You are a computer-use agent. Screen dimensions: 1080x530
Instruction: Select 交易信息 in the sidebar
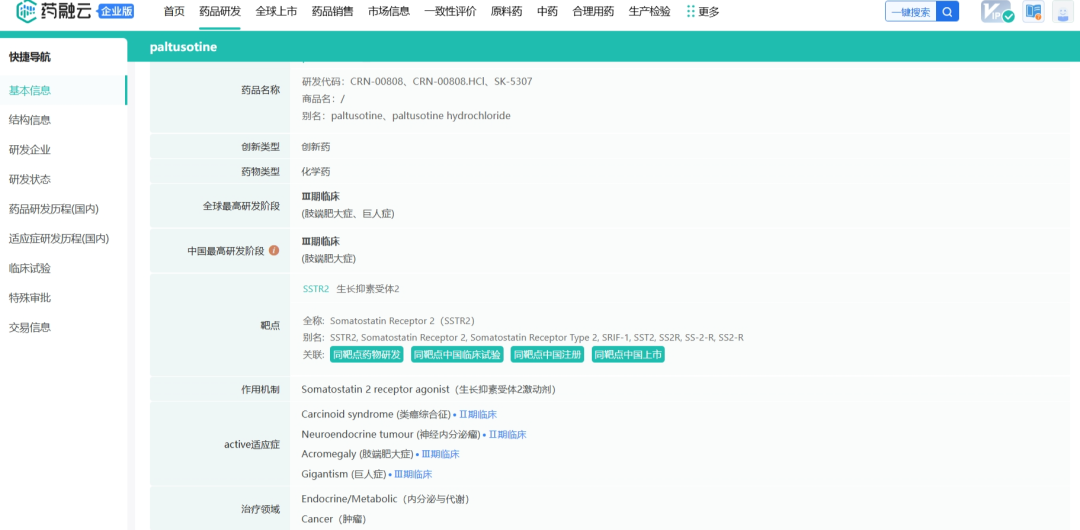click(x=30, y=327)
